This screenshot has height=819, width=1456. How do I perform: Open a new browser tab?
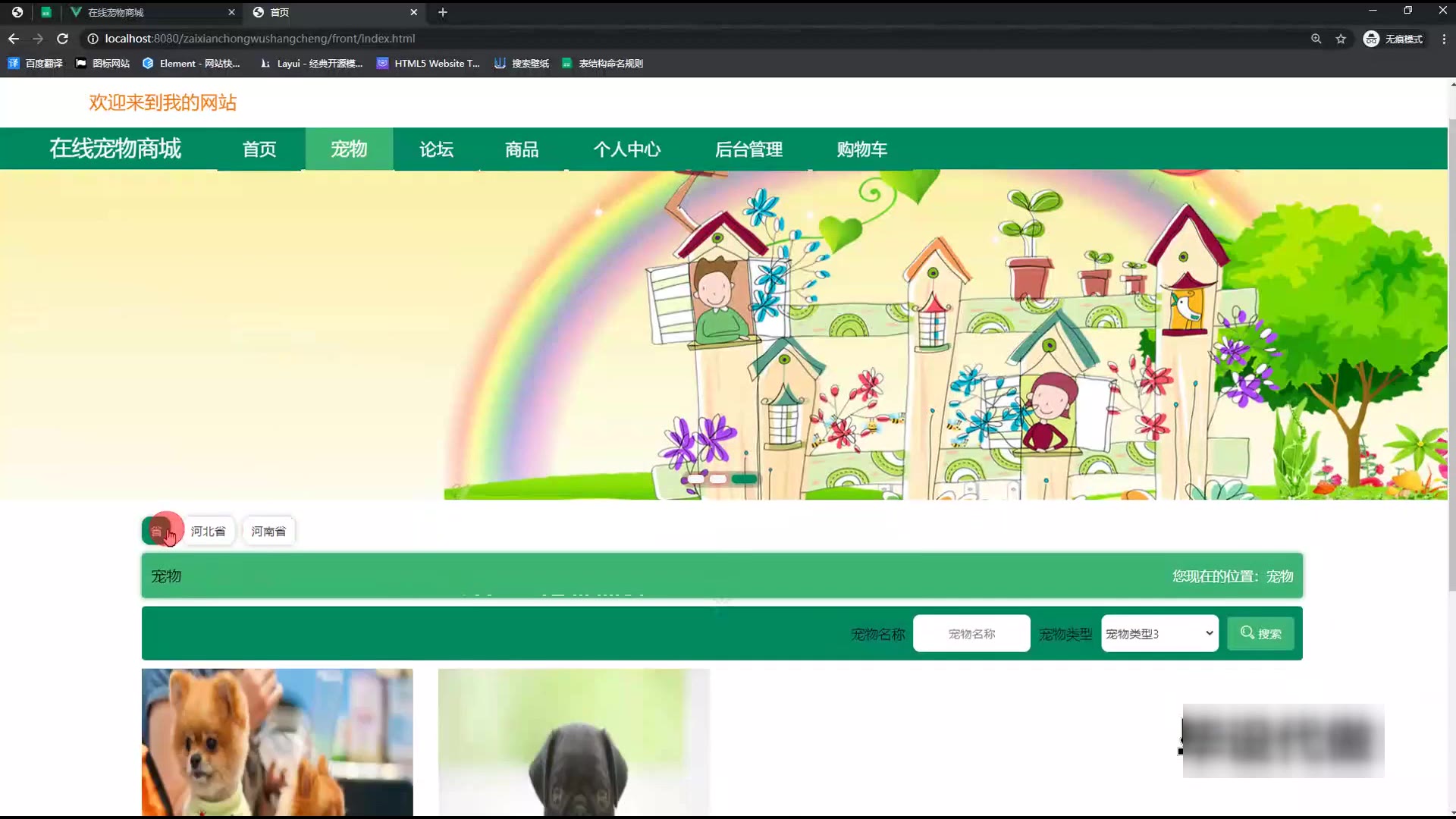point(443,12)
